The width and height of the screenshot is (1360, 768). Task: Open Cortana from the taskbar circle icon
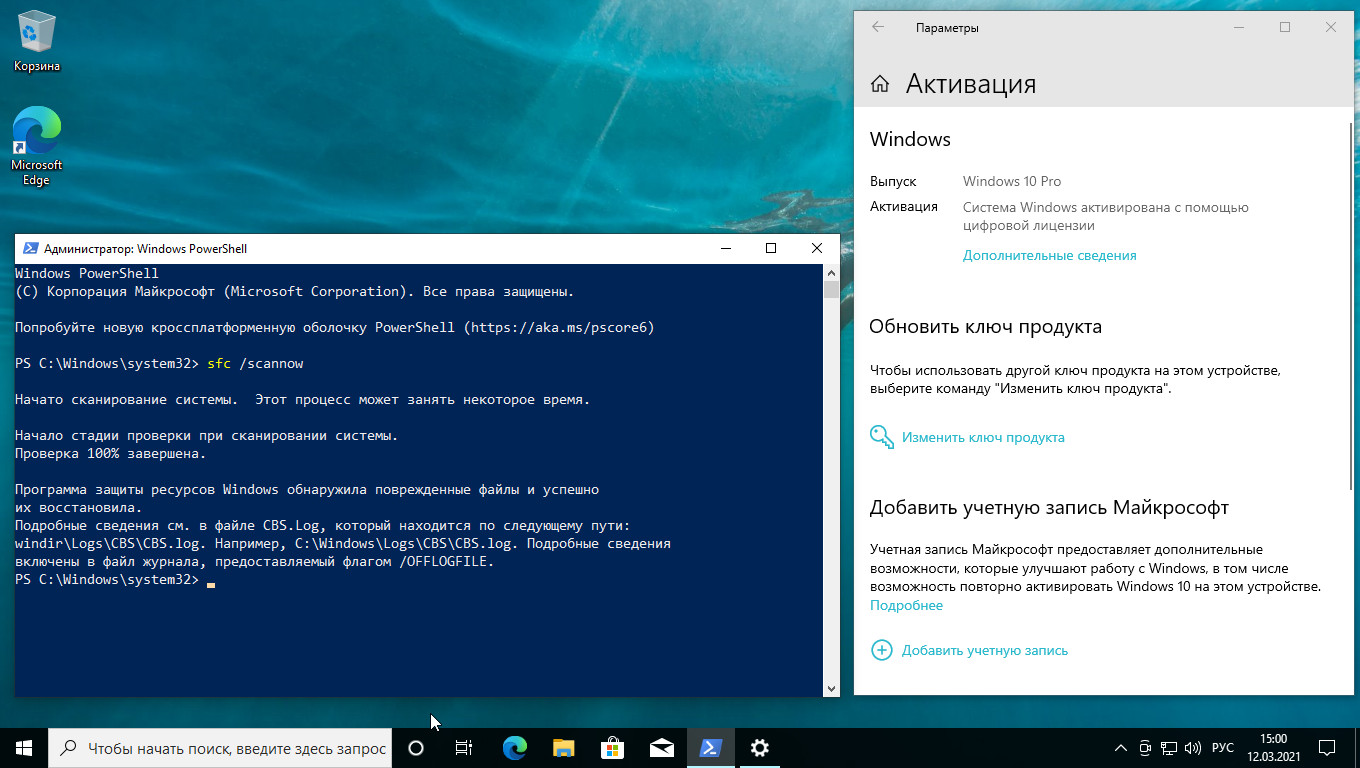click(x=417, y=748)
